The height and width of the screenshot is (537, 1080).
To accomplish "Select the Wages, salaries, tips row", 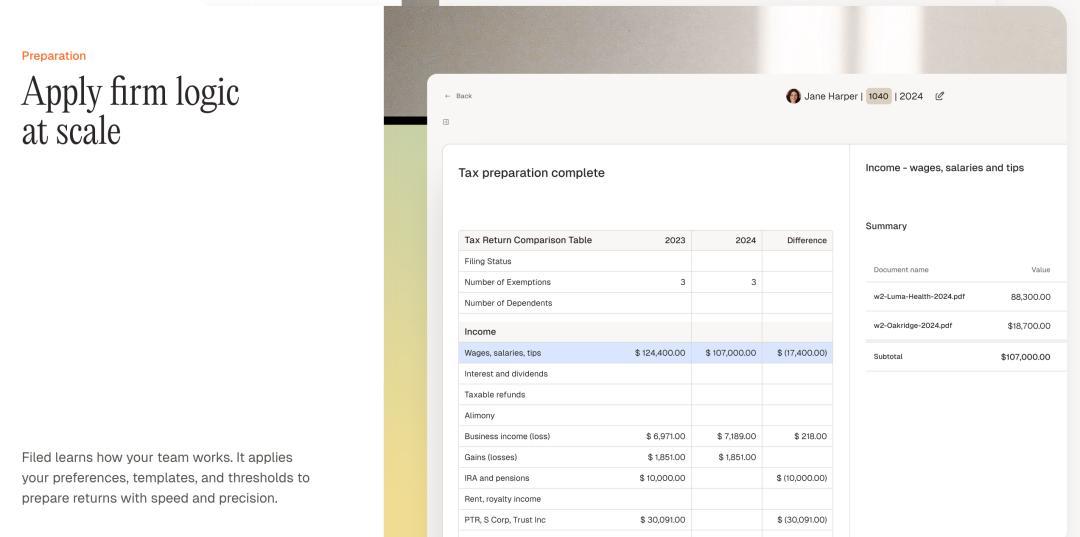I will [503, 353].
